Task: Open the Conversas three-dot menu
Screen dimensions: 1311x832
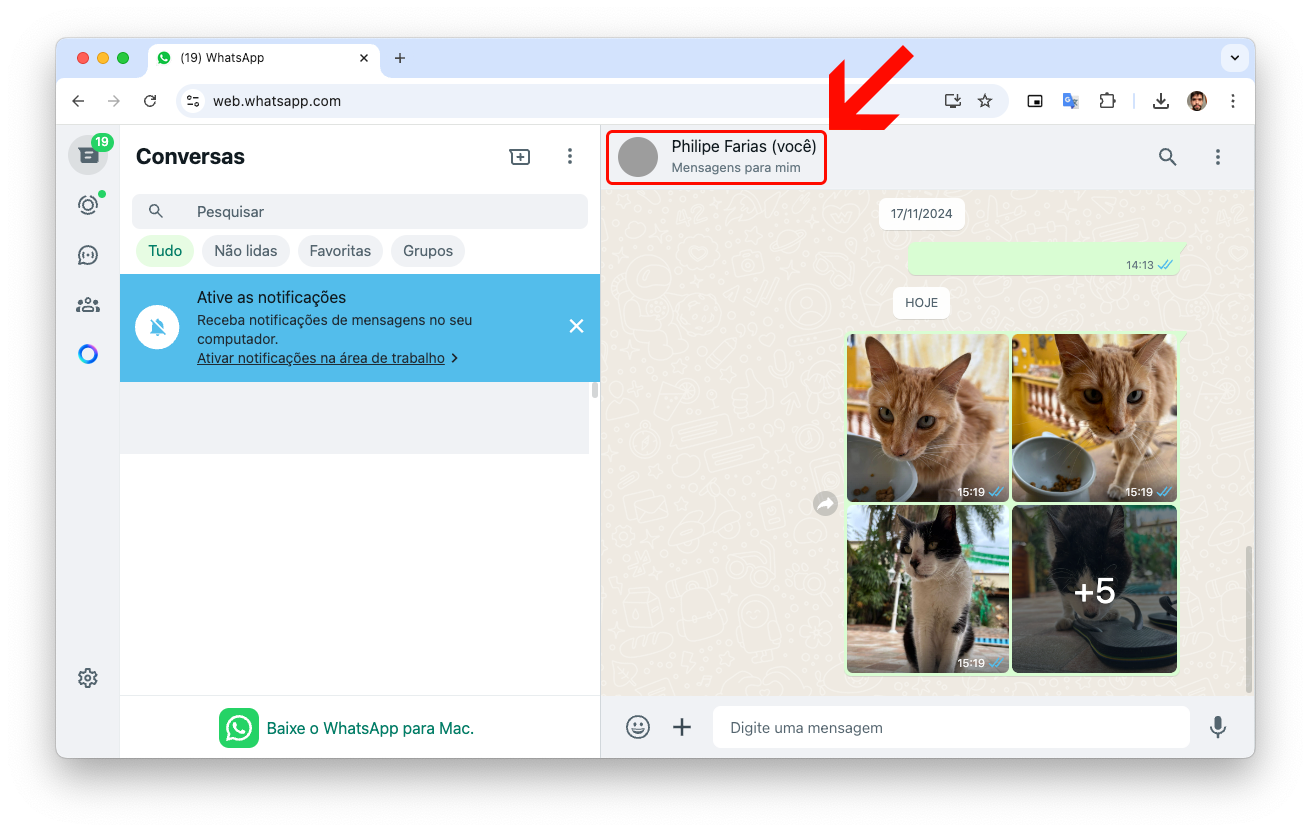Action: [x=569, y=157]
